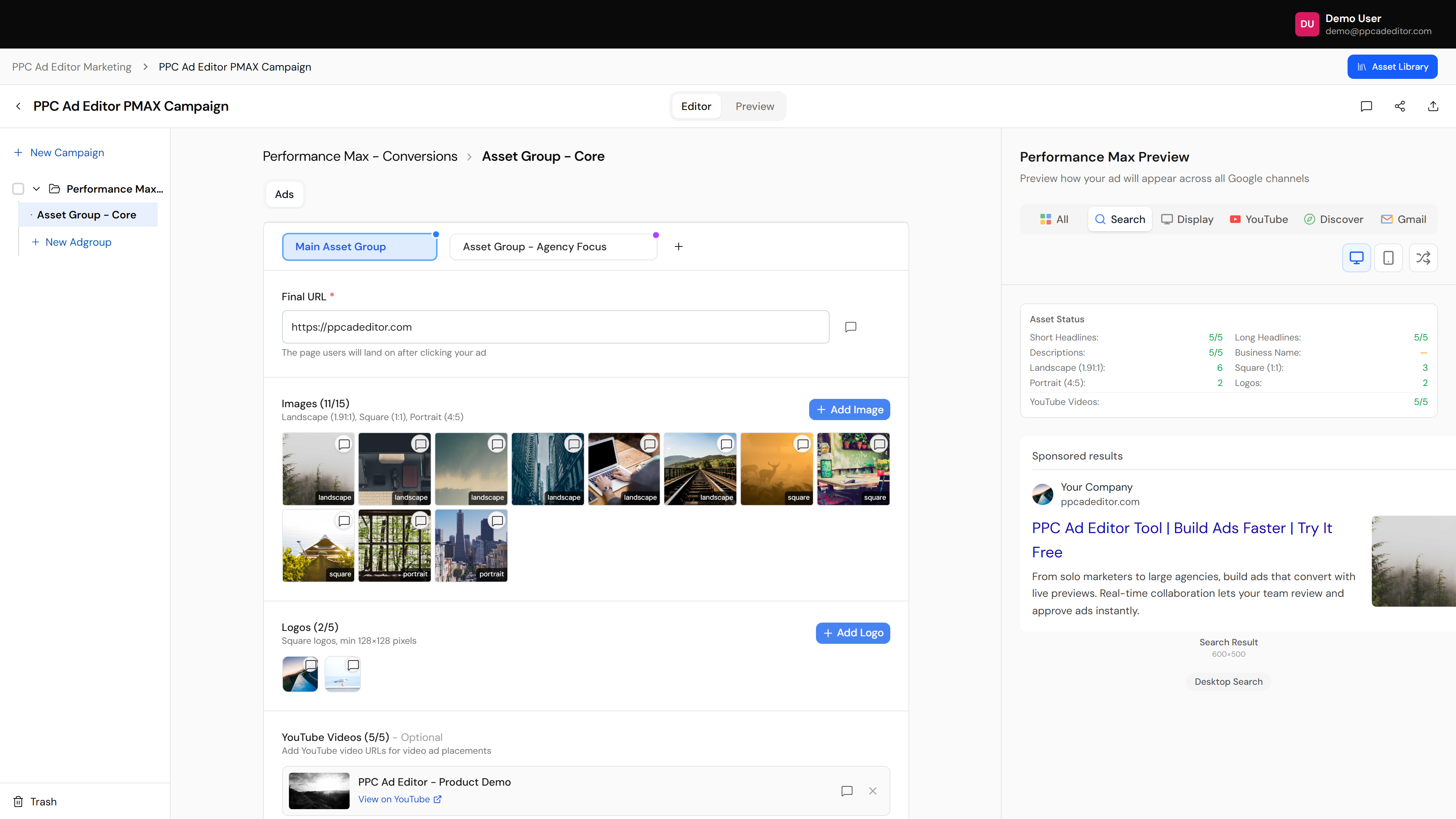Comment on the railway tracks landscape image

click(x=726, y=444)
